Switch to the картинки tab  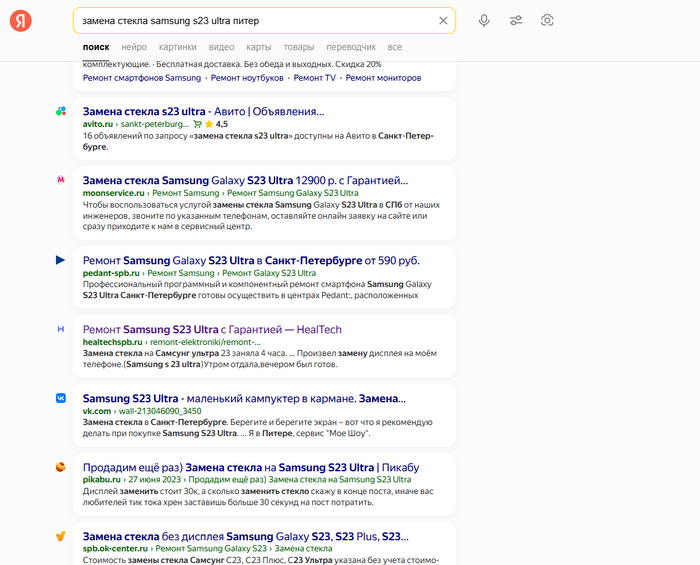178,47
